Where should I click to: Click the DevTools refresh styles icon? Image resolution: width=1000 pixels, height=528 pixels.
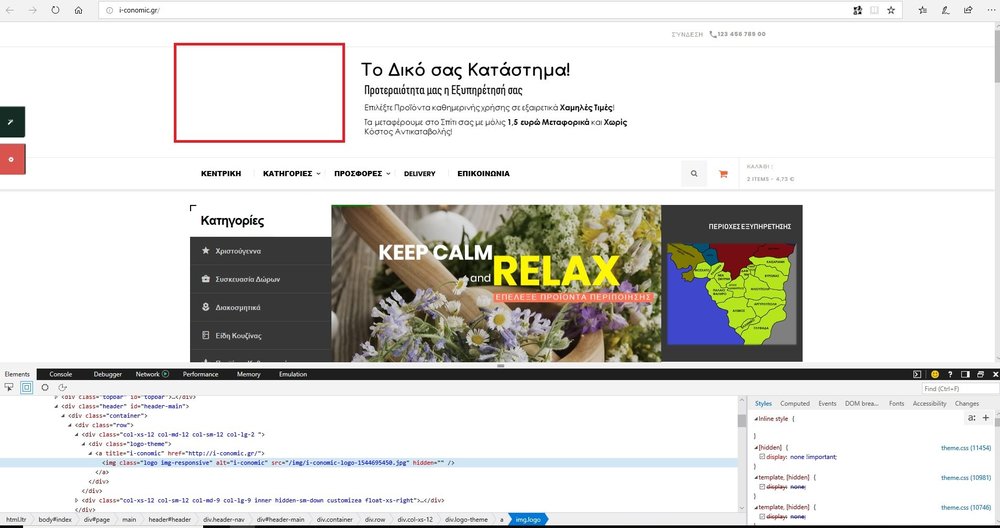[62, 387]
